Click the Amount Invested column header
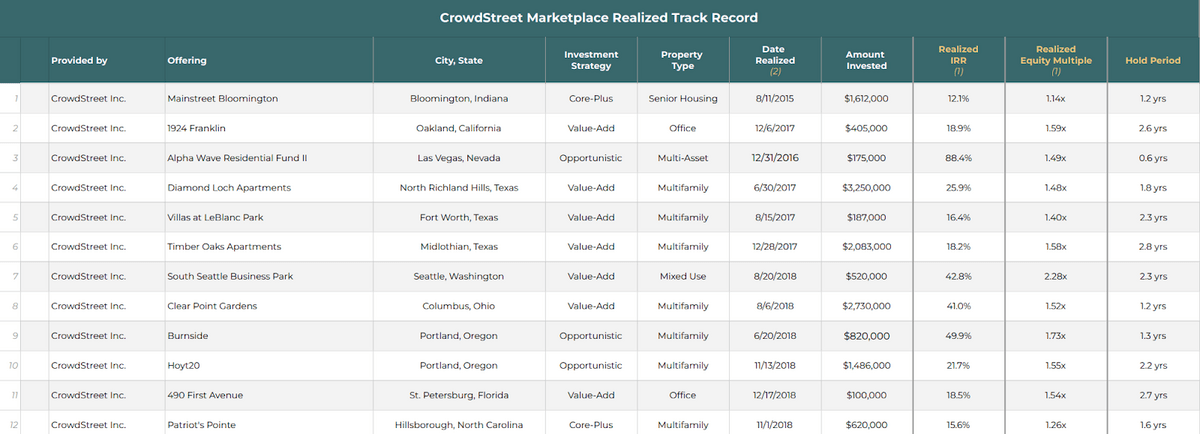The image size is (1200, 434). tap(866, 60)
